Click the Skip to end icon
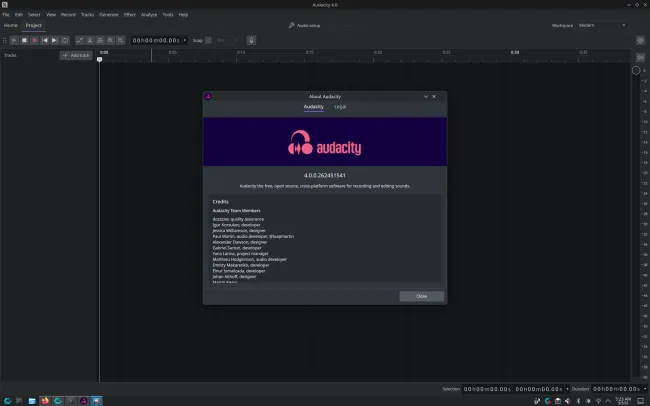This screenshot has height=406, width=650. [54, 40]
